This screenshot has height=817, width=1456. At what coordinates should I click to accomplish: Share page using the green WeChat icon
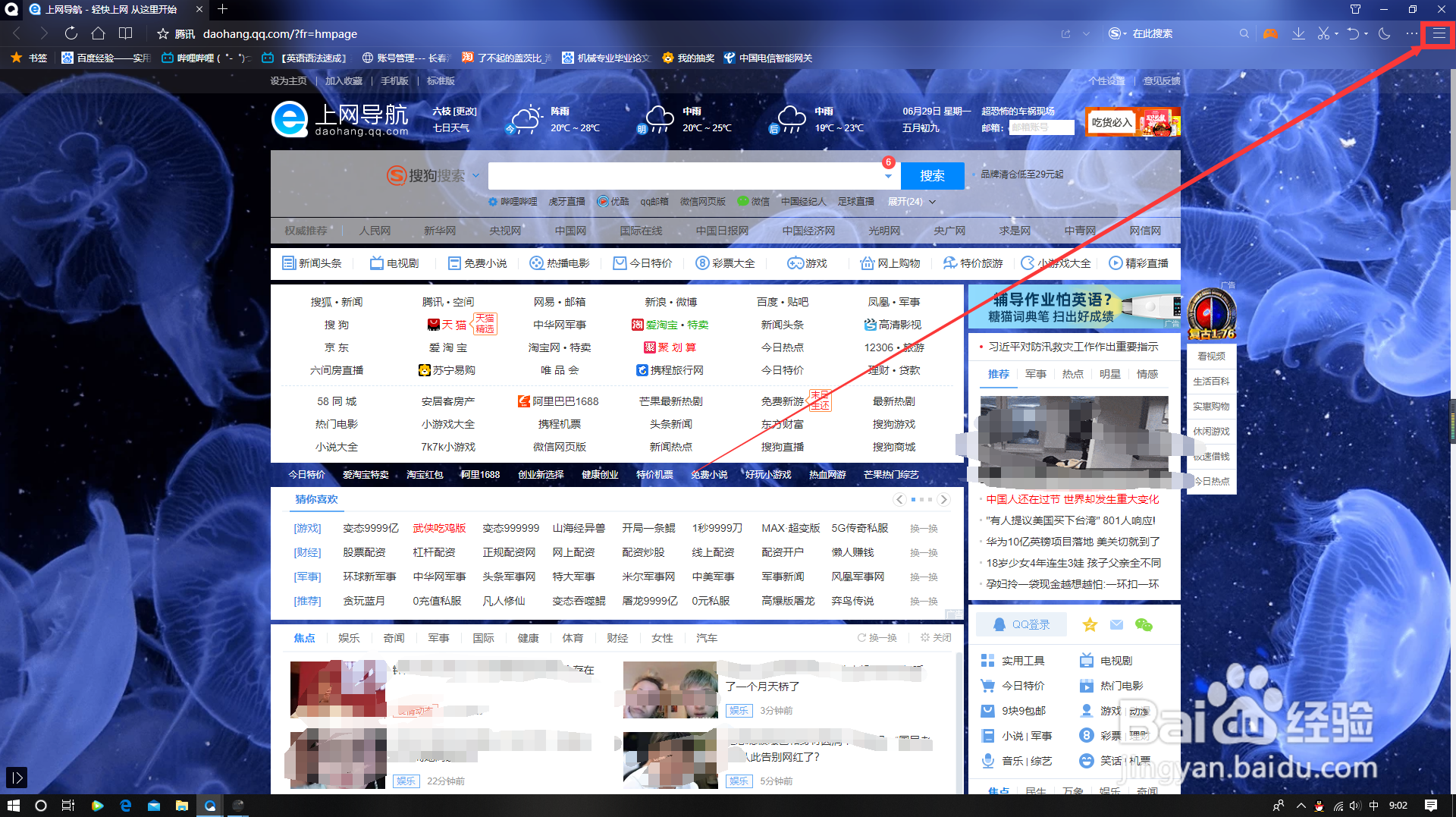pyautogui.click(x=1144, y=625)
